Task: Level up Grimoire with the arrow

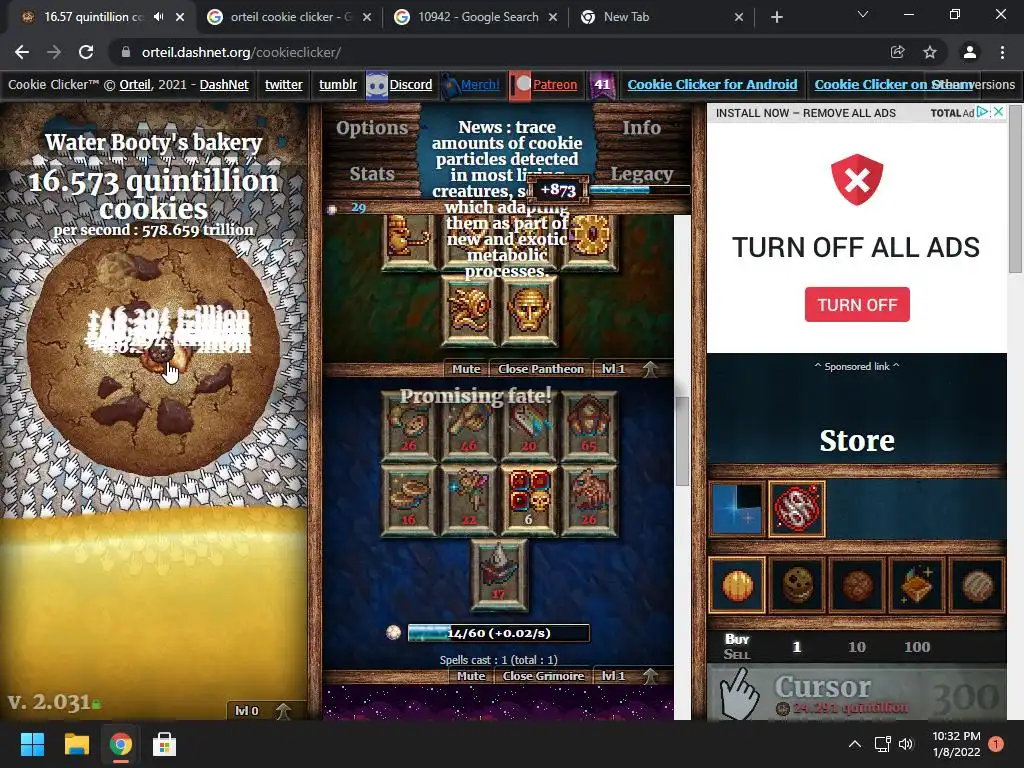Action: (x=649, y=676)
